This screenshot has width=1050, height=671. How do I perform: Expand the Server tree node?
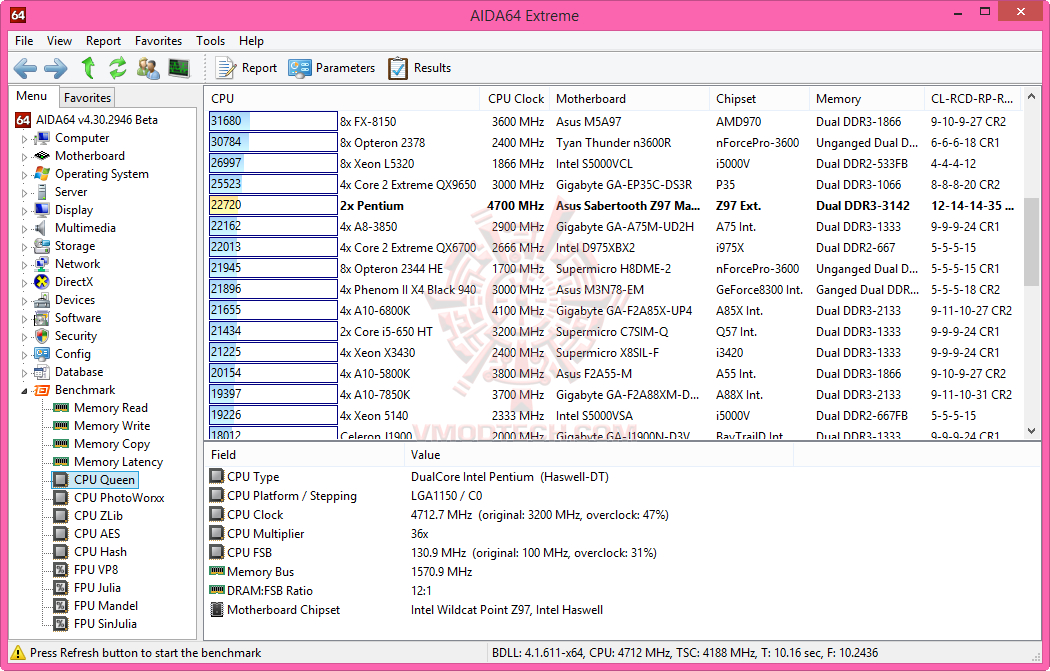[25, 193]
